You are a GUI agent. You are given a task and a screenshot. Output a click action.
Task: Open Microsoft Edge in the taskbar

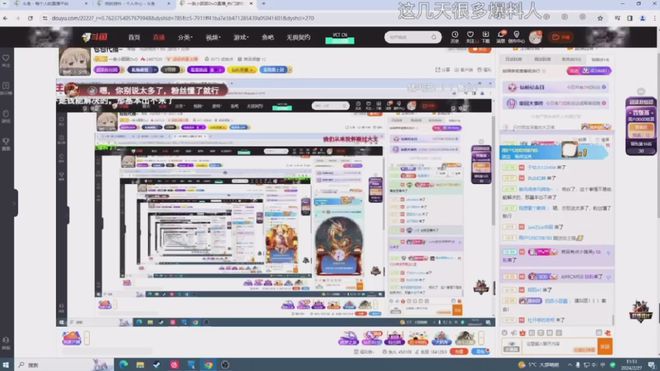point(123,365)
